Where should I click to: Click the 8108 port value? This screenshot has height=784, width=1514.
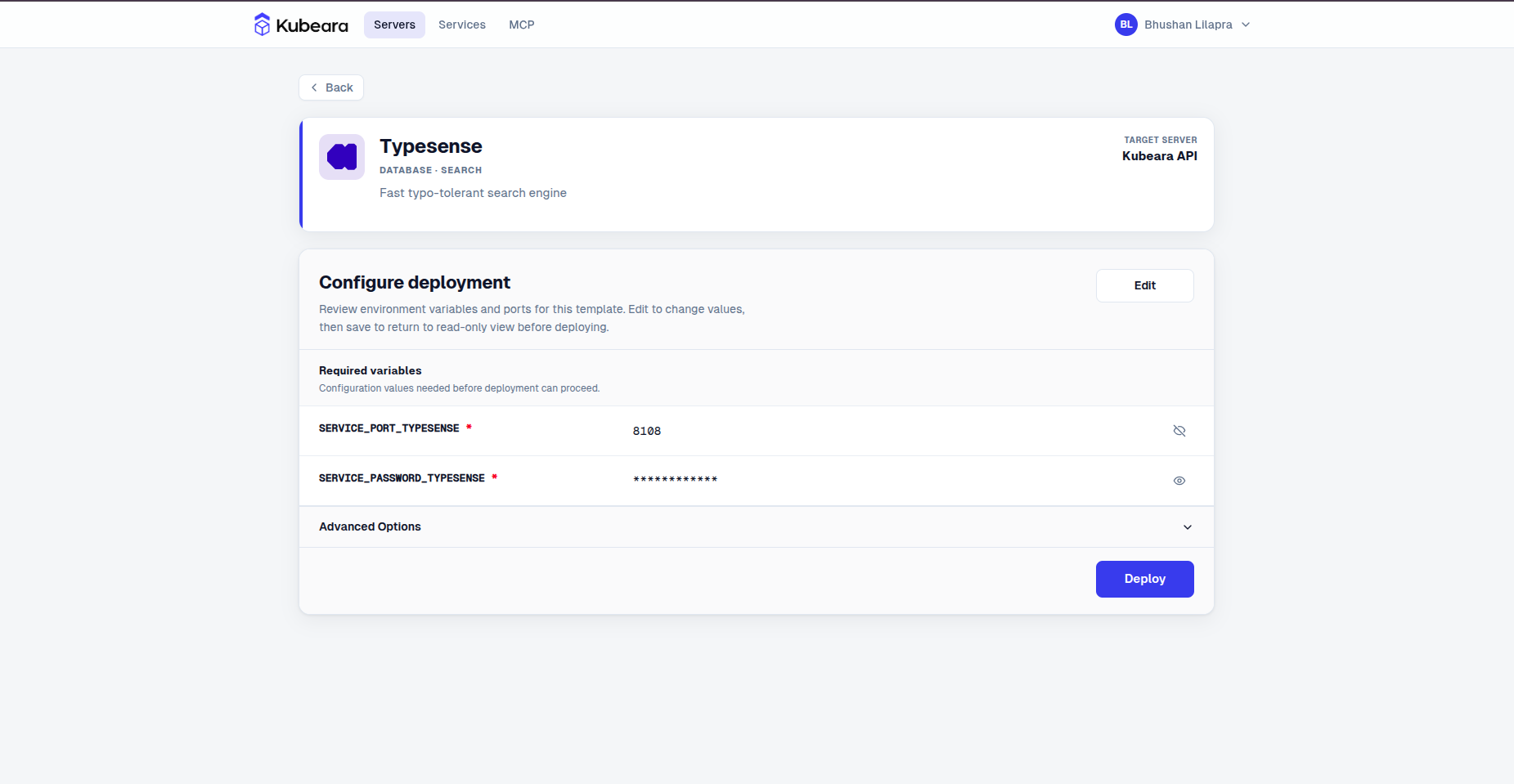[x=647, y=431]
